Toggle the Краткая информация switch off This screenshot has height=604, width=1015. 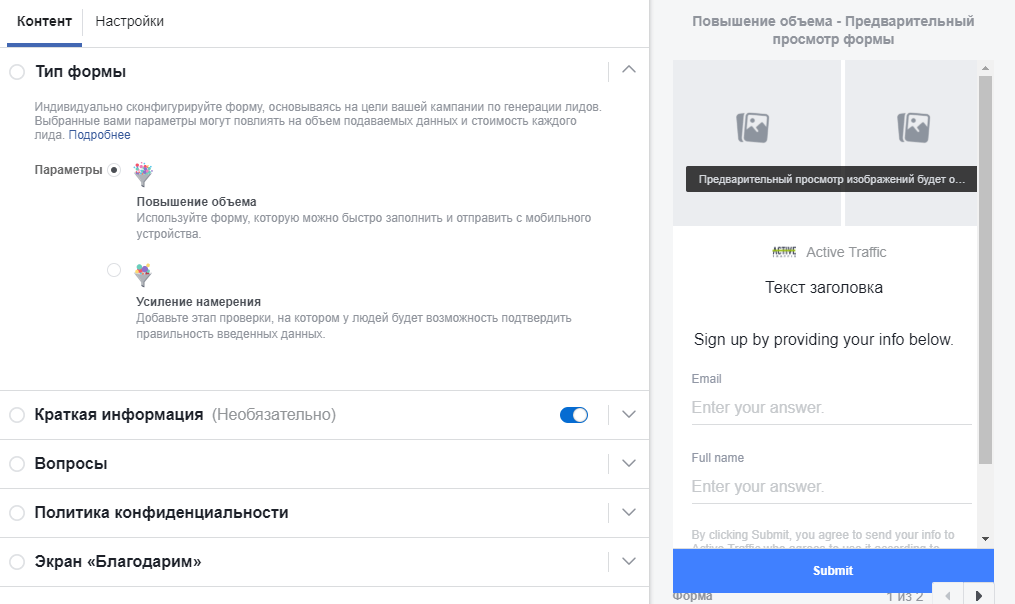click(574, 415)
